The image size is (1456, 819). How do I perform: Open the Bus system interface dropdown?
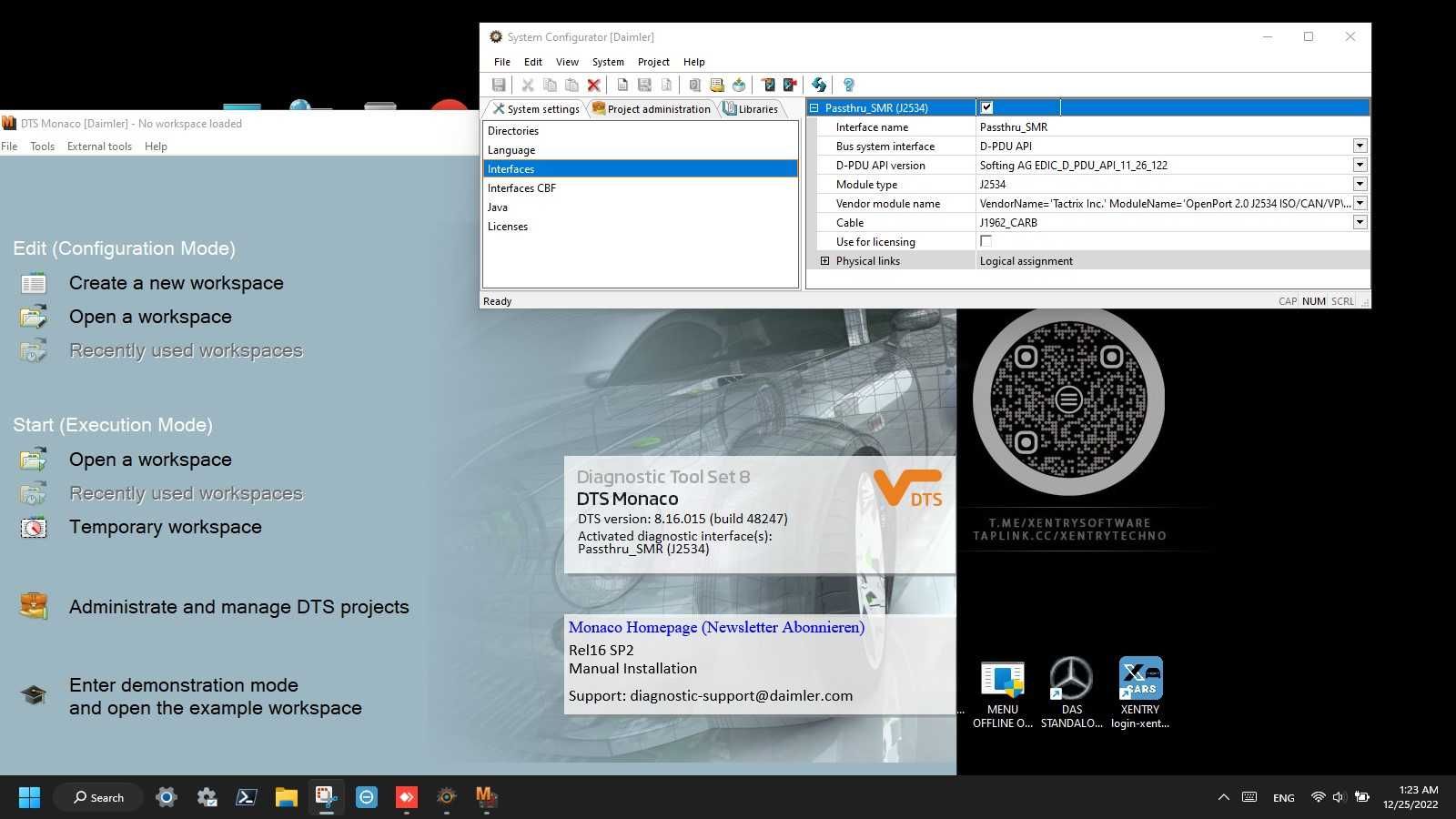[1360, 146]
